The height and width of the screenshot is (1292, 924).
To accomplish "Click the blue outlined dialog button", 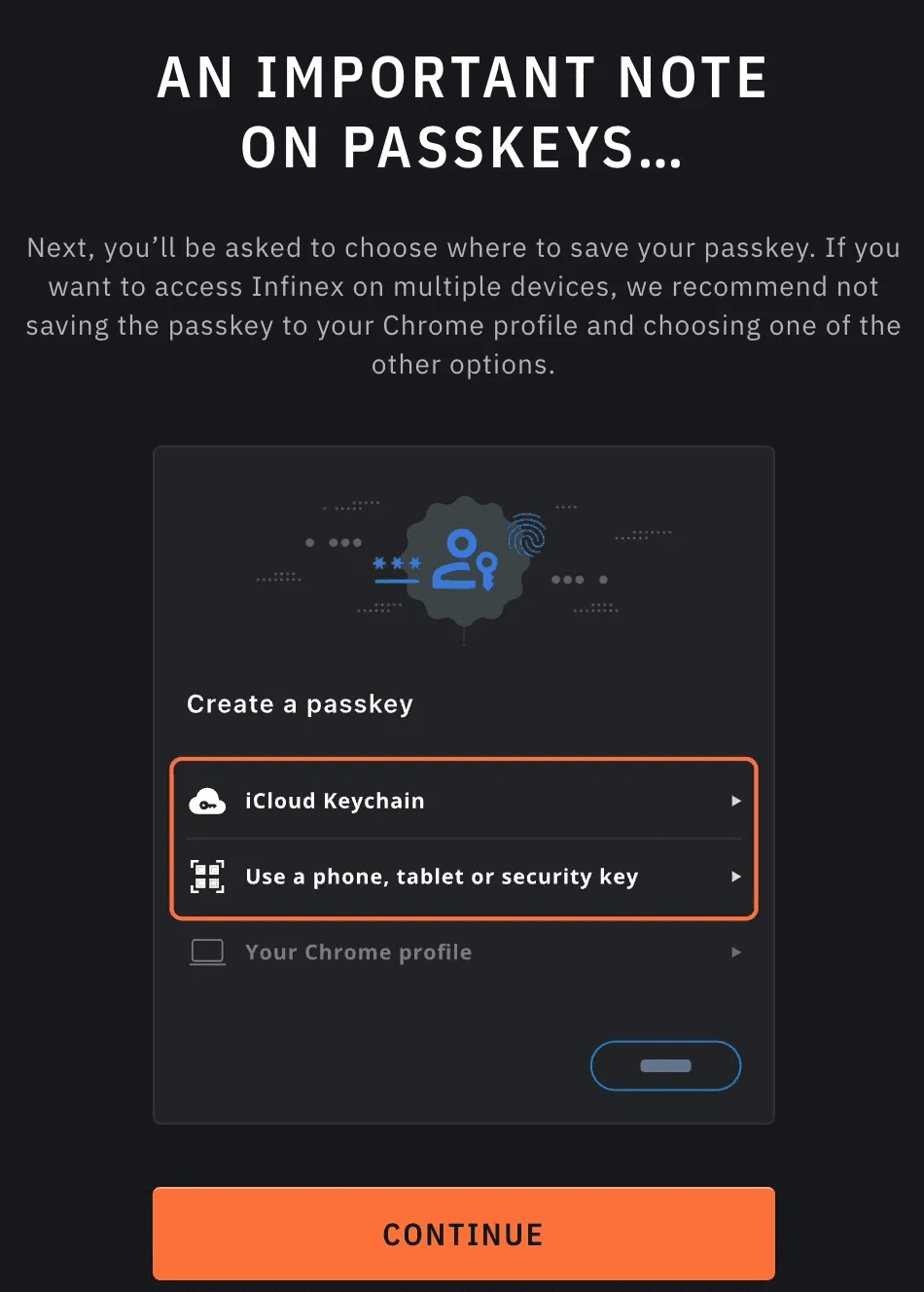I will (x=665, y=1065).
